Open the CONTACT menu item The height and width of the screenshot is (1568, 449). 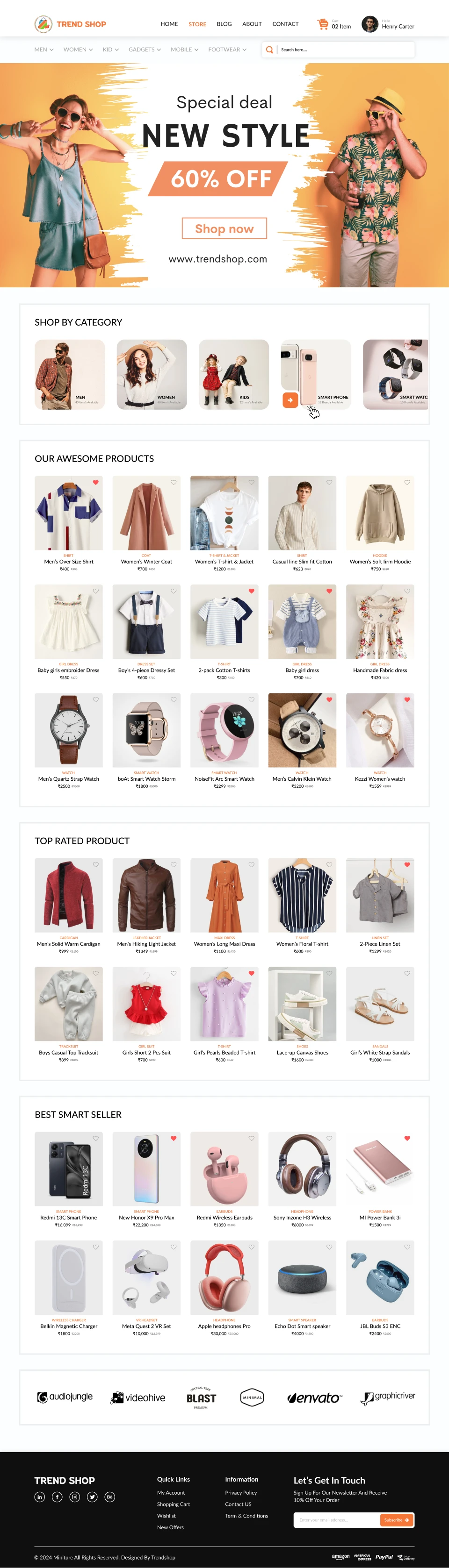[285, 24]
